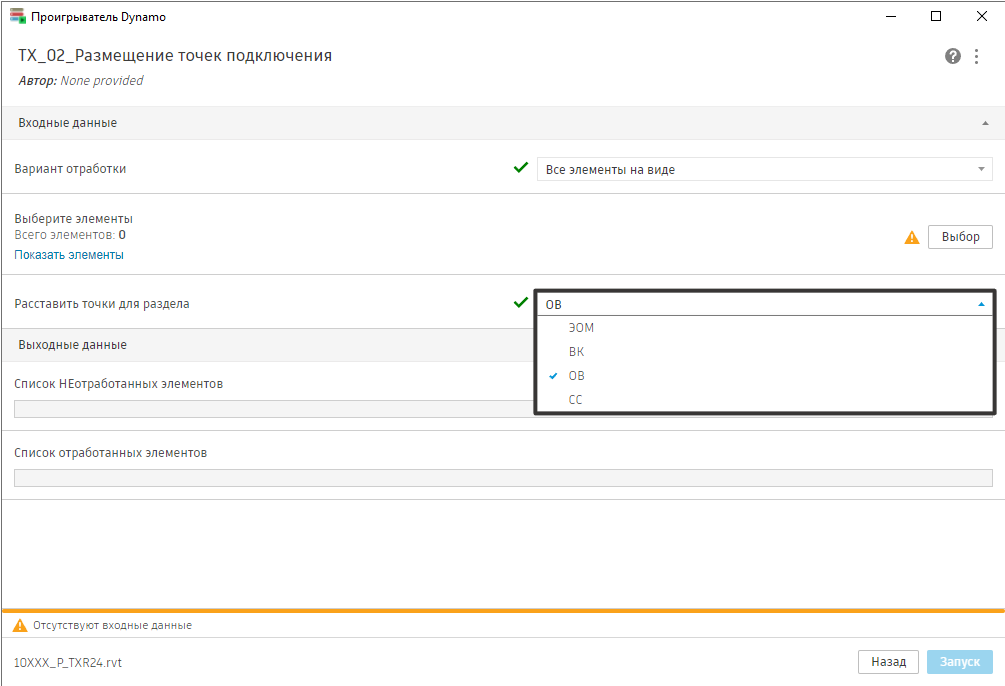Click the Dynamo Player app icon in title bar
1005x686 pixels.
point(17,16)
